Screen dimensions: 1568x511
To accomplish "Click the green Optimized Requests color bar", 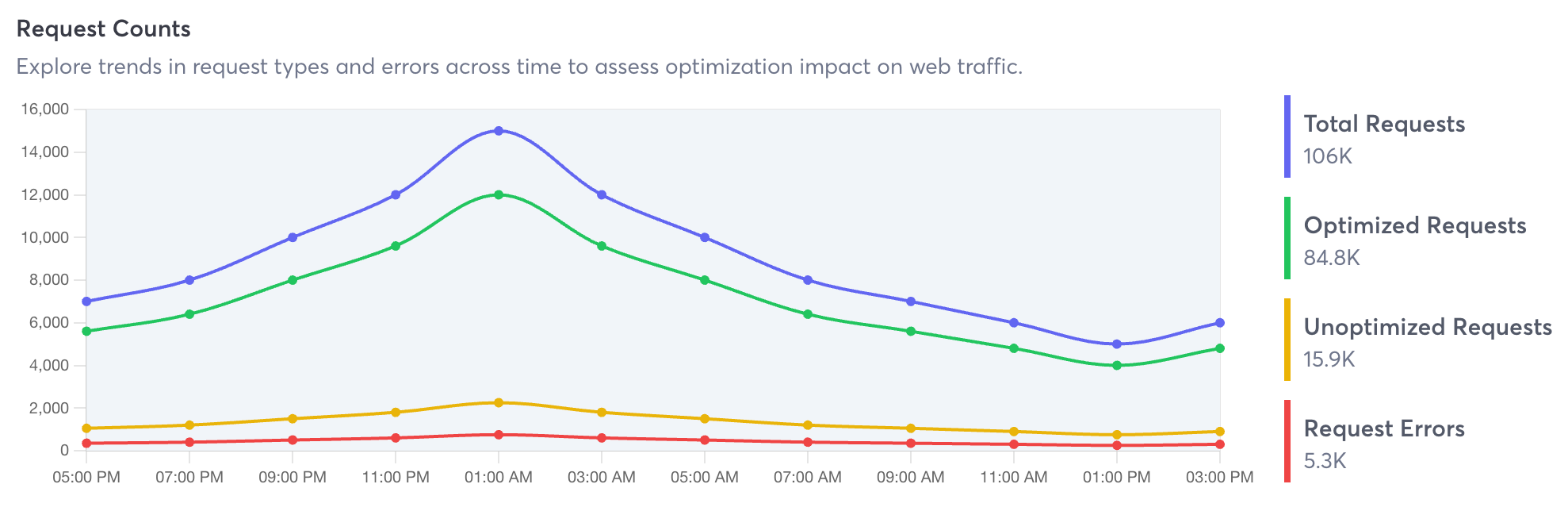I will (x=1287, y=238).
